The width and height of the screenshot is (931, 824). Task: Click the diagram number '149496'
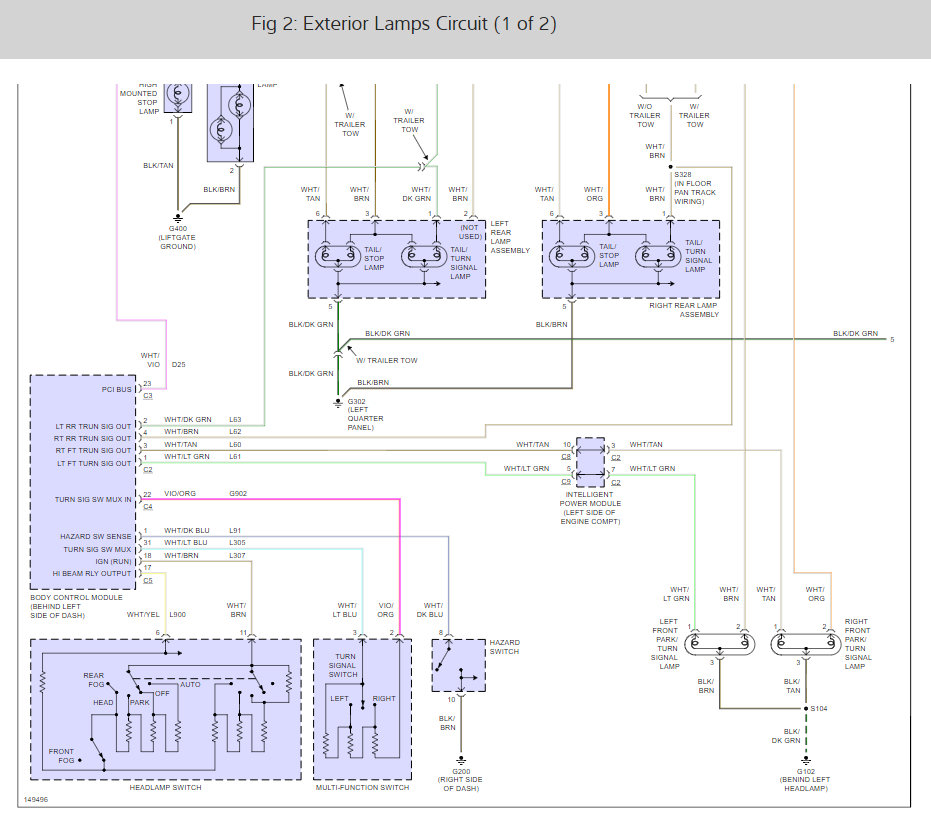point(36,800)
